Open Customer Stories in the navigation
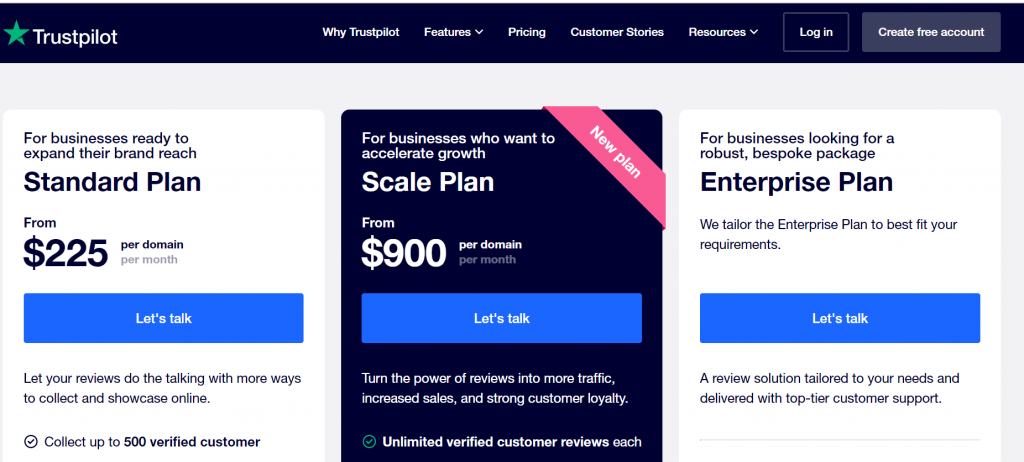The image size is (1024, 462). (x=617, y=32)
